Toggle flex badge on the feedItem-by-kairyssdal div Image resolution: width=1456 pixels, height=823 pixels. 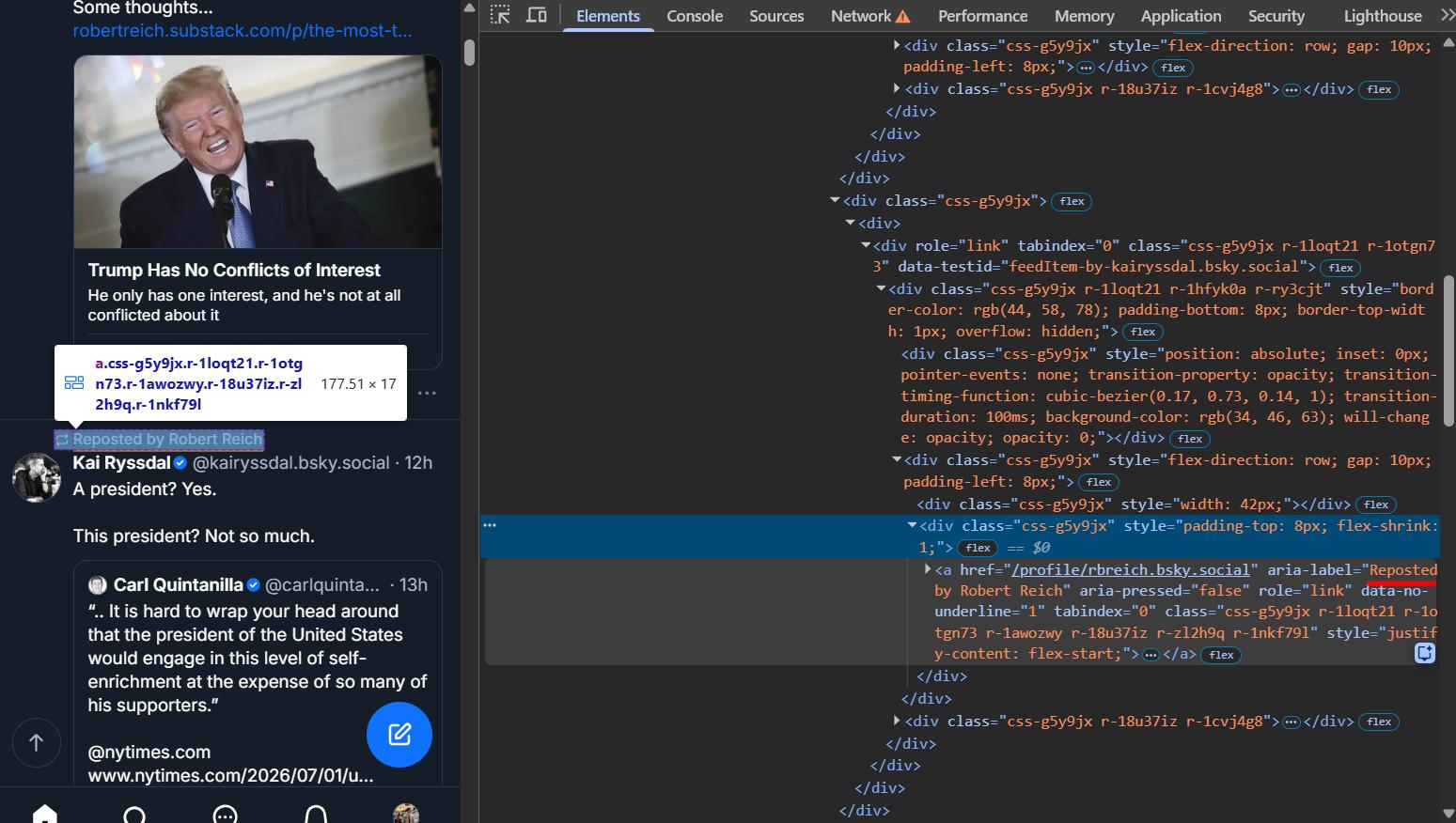1340,268
